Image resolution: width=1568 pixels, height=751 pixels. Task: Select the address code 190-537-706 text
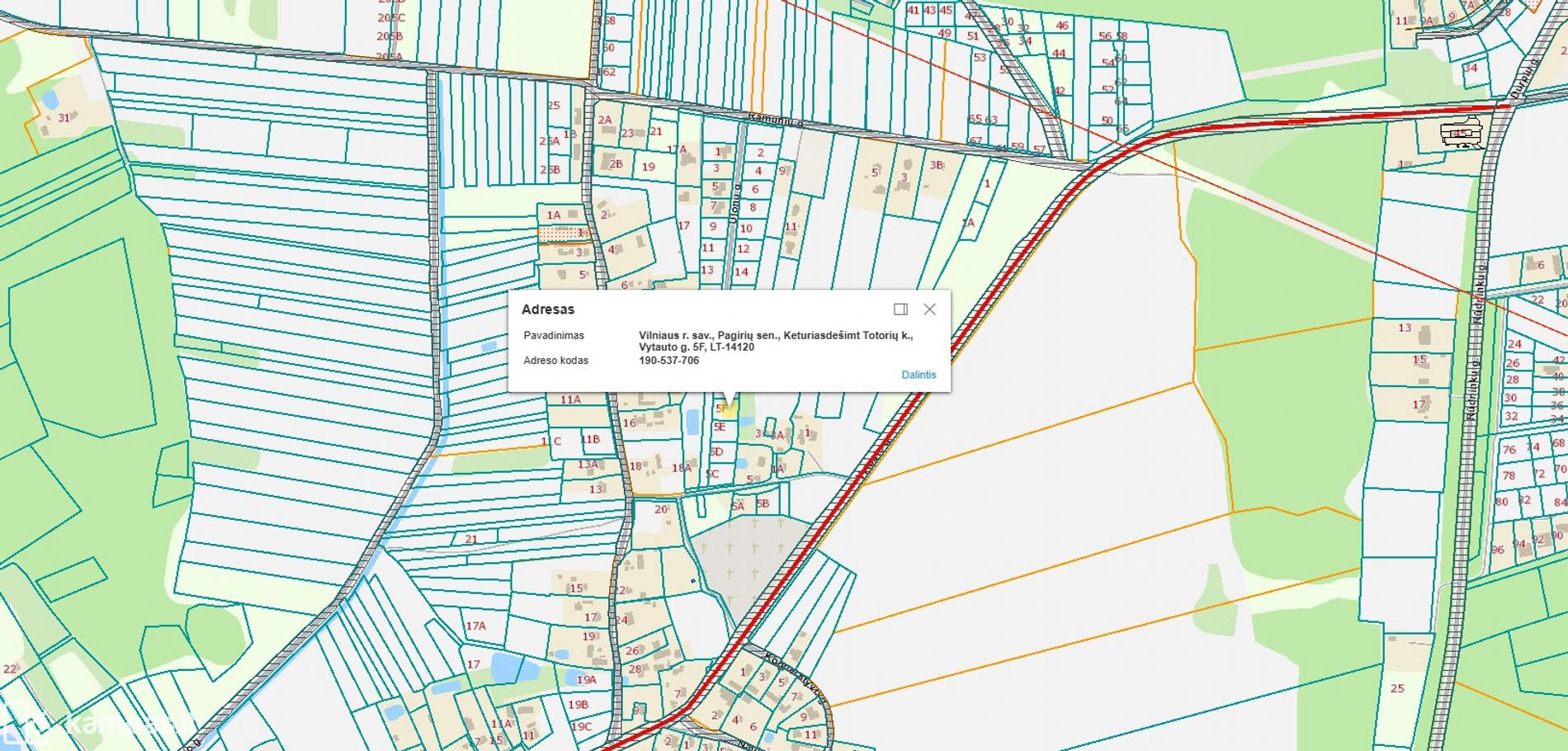click(668, 361)
